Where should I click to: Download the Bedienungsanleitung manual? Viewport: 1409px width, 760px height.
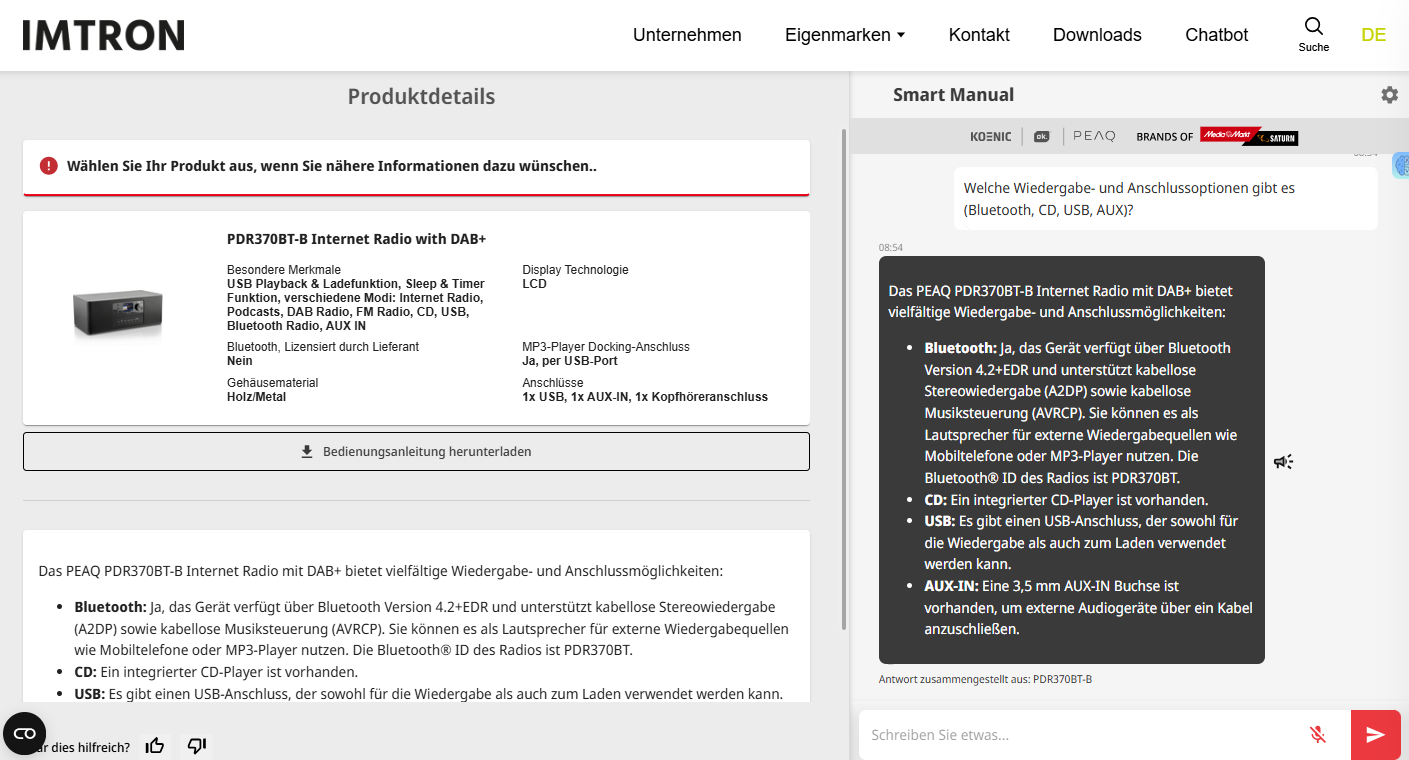416,451
